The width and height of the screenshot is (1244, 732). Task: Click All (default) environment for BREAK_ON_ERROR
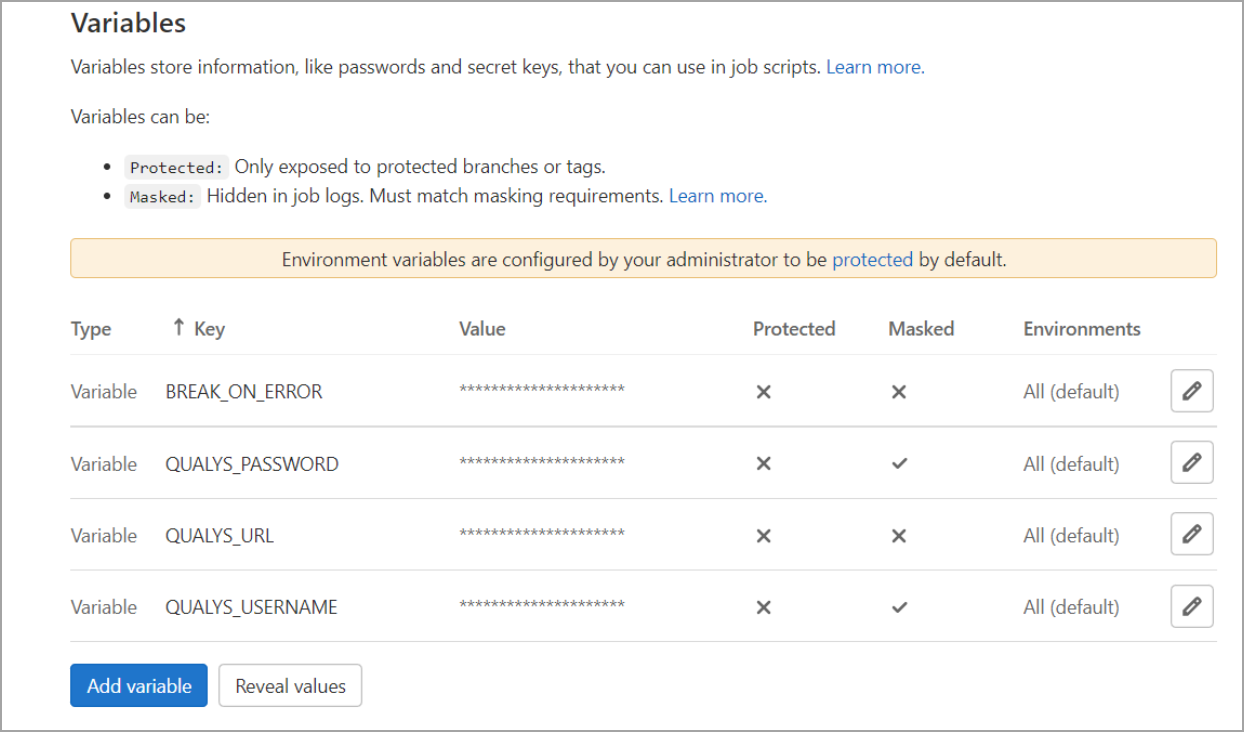(1071, 392)
